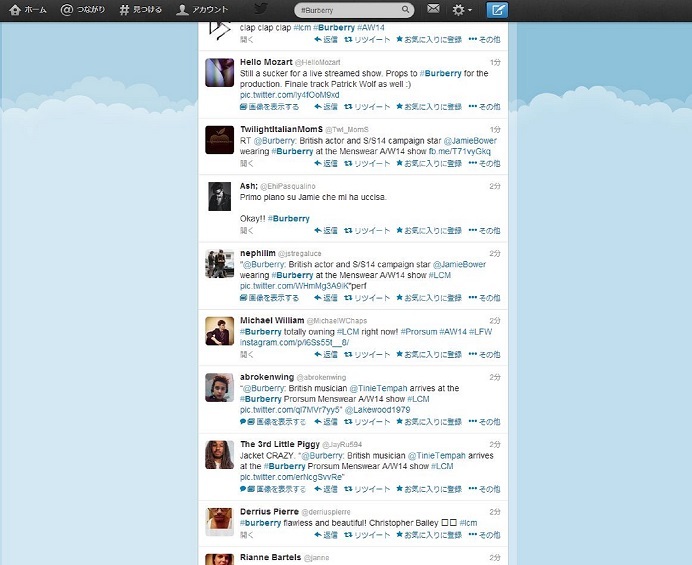Open more options on Hello Mozart's tweet
This screenshot has height=565, width=692.
[x=484, y=107]
